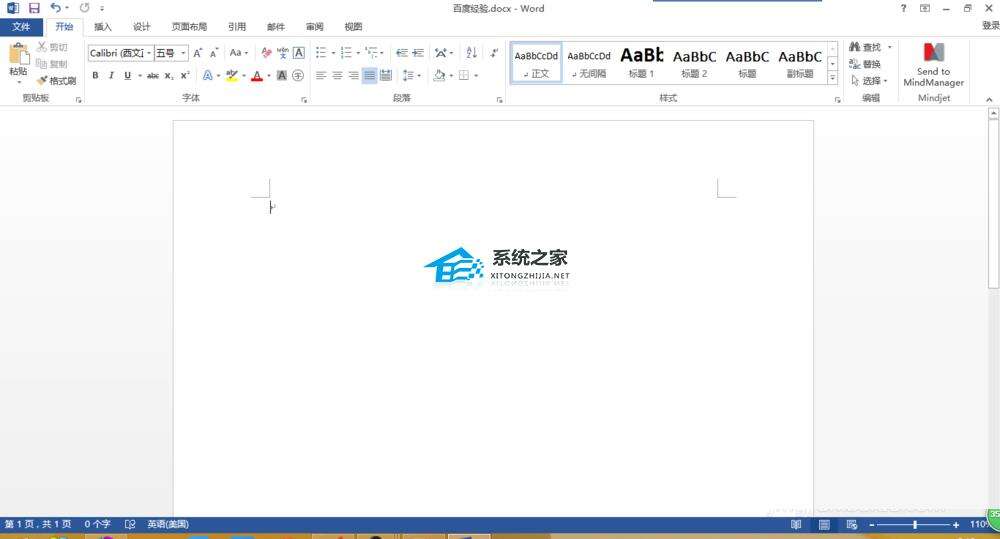Click the Redo icon in Quick Access
The width and height of the screenshot is (1000, 539).
click(x=84, y=8)
